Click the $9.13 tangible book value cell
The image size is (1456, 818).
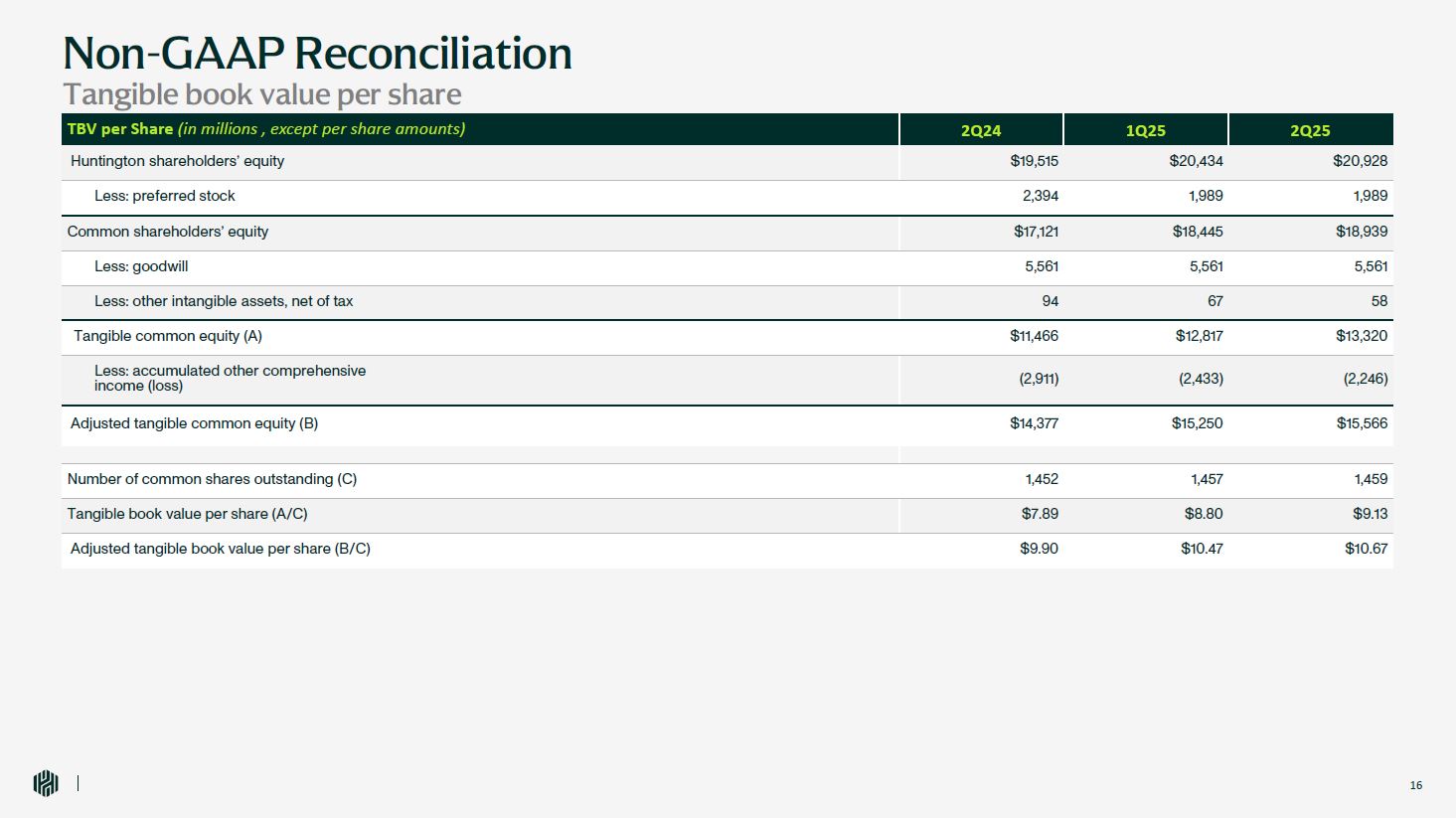point(1370,514)
